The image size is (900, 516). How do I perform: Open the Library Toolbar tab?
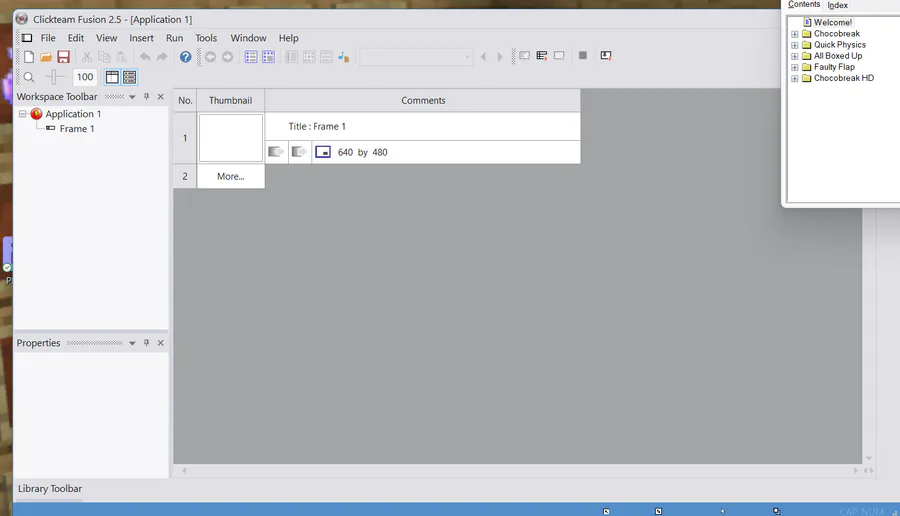[x=50, y=488]
